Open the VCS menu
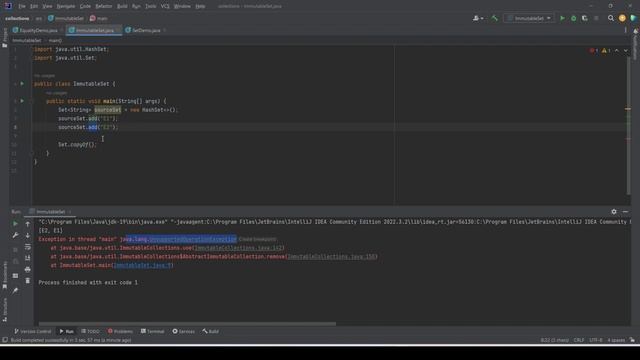 (x=165, y=6)
